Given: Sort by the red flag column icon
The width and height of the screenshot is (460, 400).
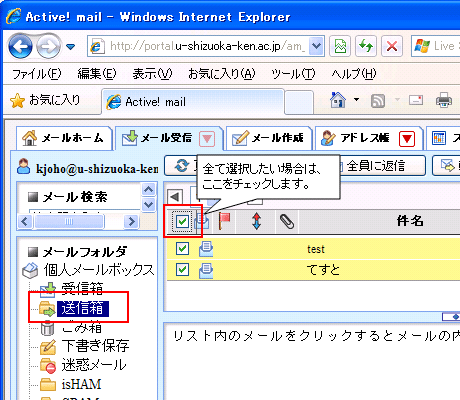Looking at the screenshot, I should (225, 221).
